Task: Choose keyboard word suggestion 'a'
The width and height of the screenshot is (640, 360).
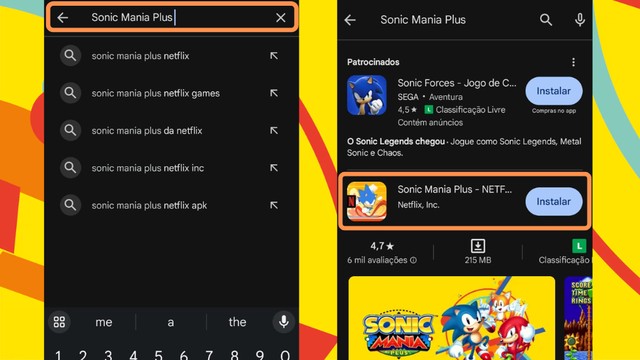Action: (171, 322)
